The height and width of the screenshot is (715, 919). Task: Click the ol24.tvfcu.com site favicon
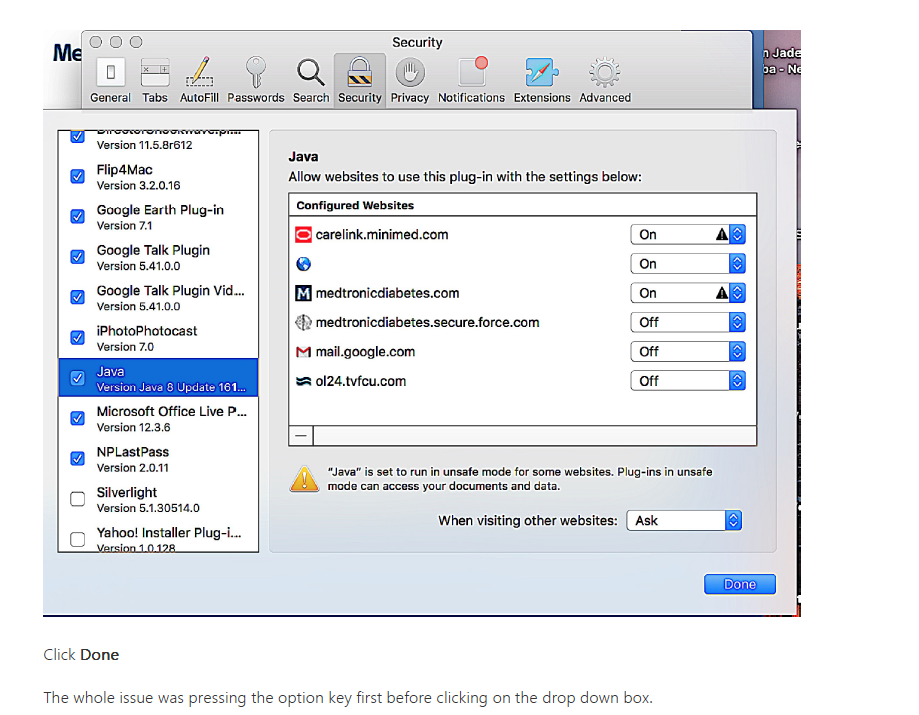tap(303, 381)
